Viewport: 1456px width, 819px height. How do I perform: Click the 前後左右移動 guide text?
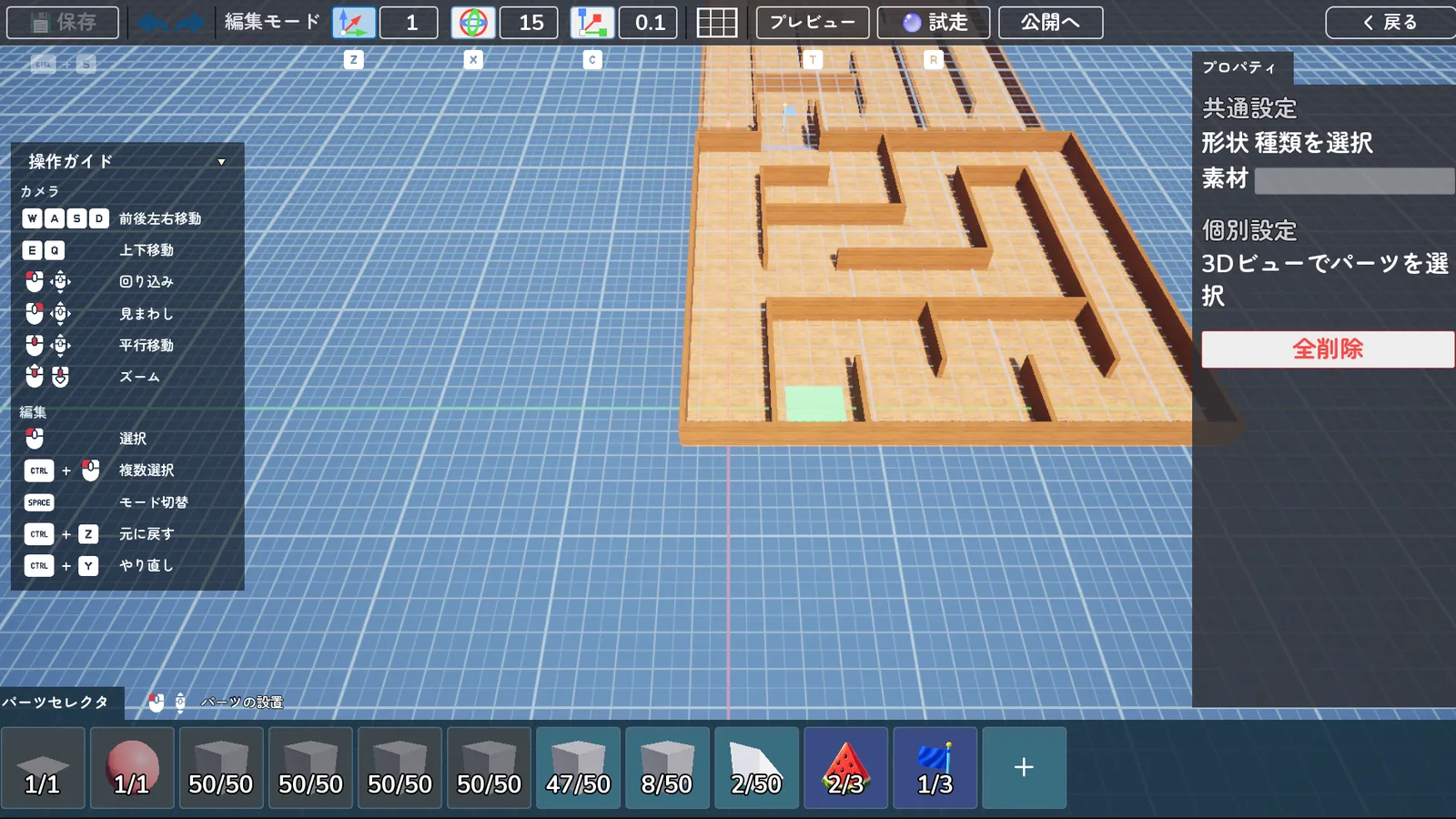coord(160,218)
